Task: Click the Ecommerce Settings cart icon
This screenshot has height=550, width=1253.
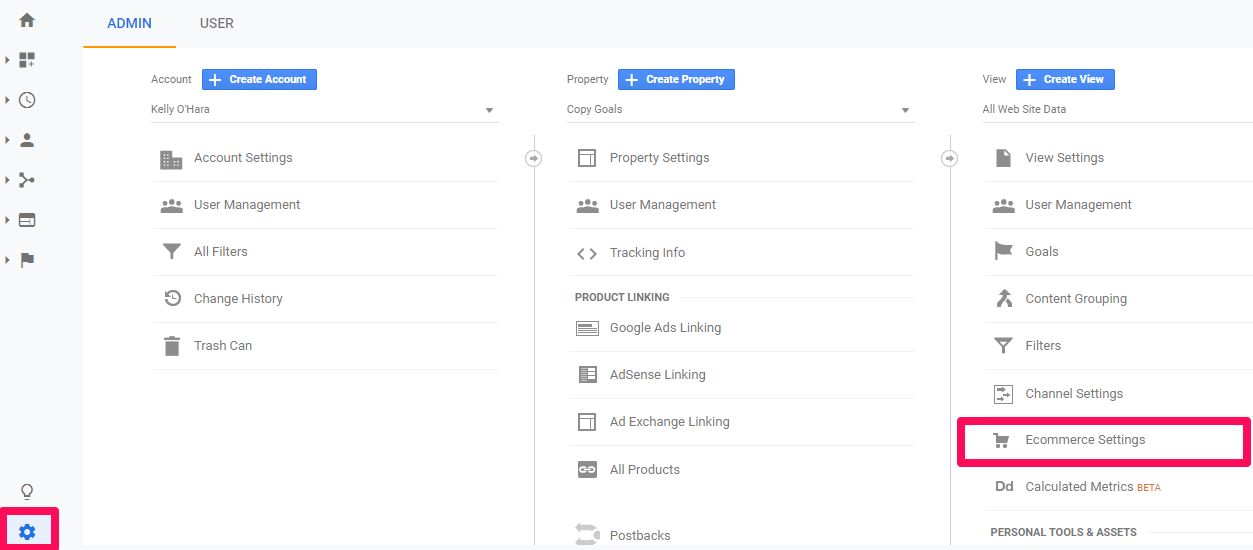Action: (1001, 440)
